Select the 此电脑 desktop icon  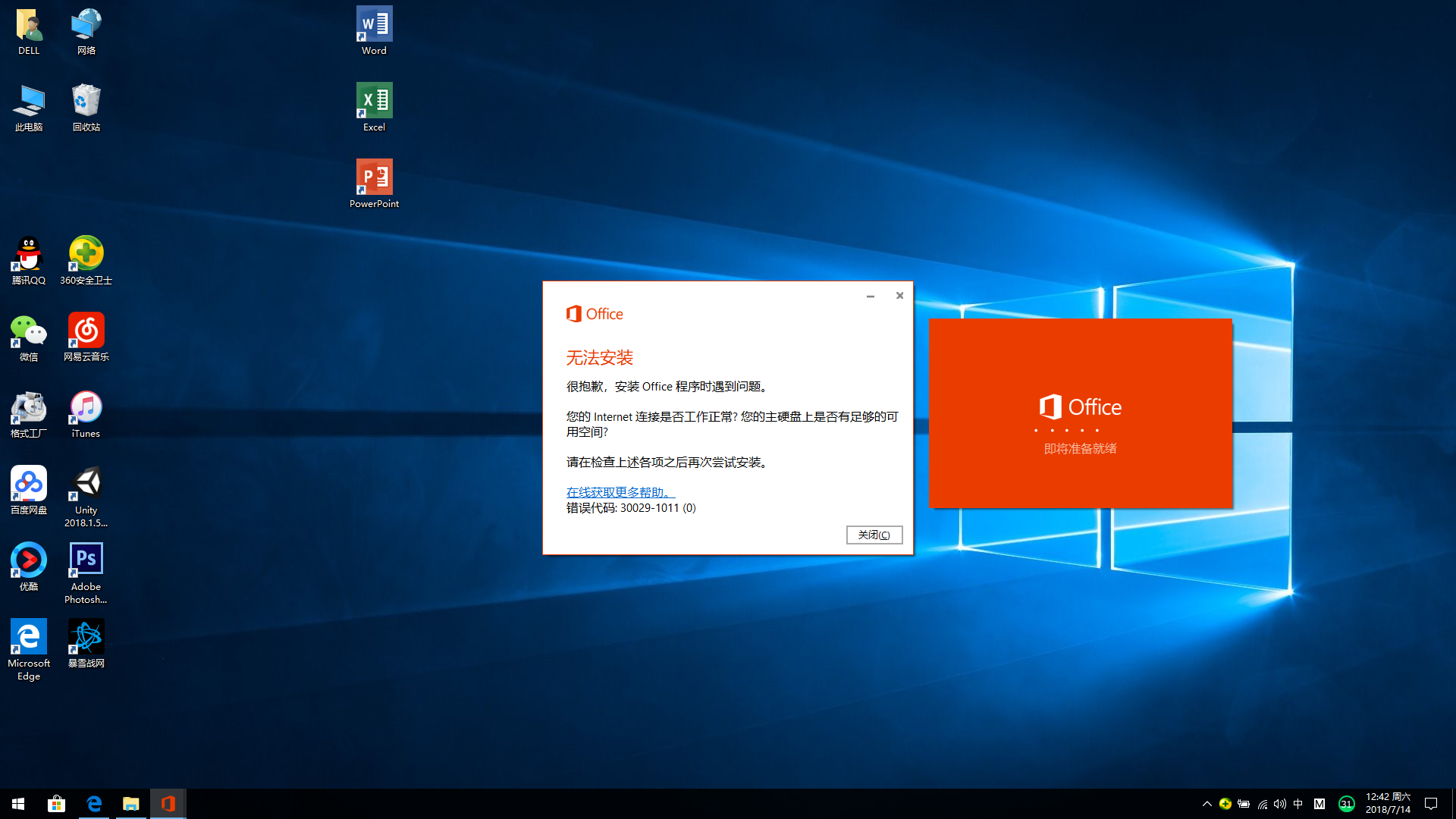click(29, 108)
